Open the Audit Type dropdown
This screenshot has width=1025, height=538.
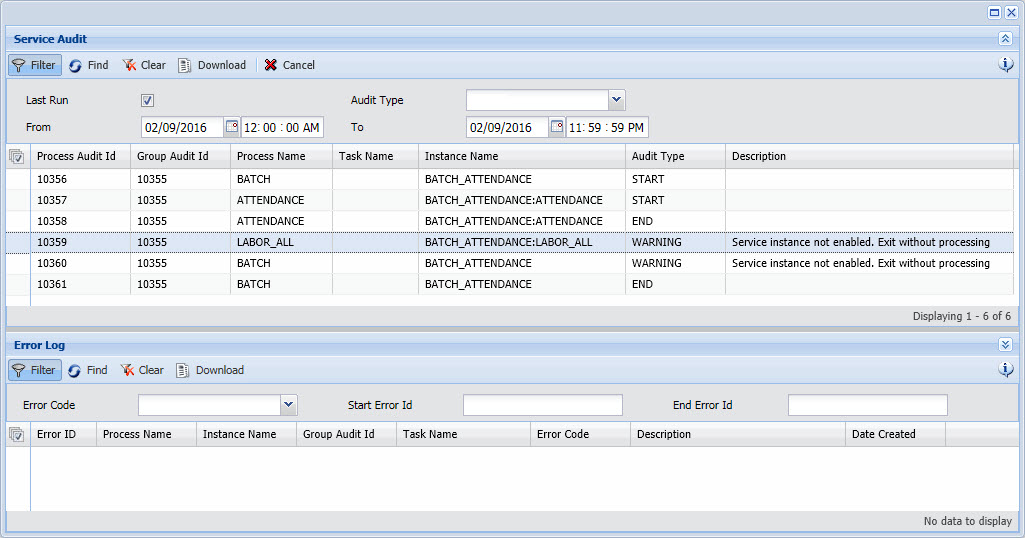(616, 100)
